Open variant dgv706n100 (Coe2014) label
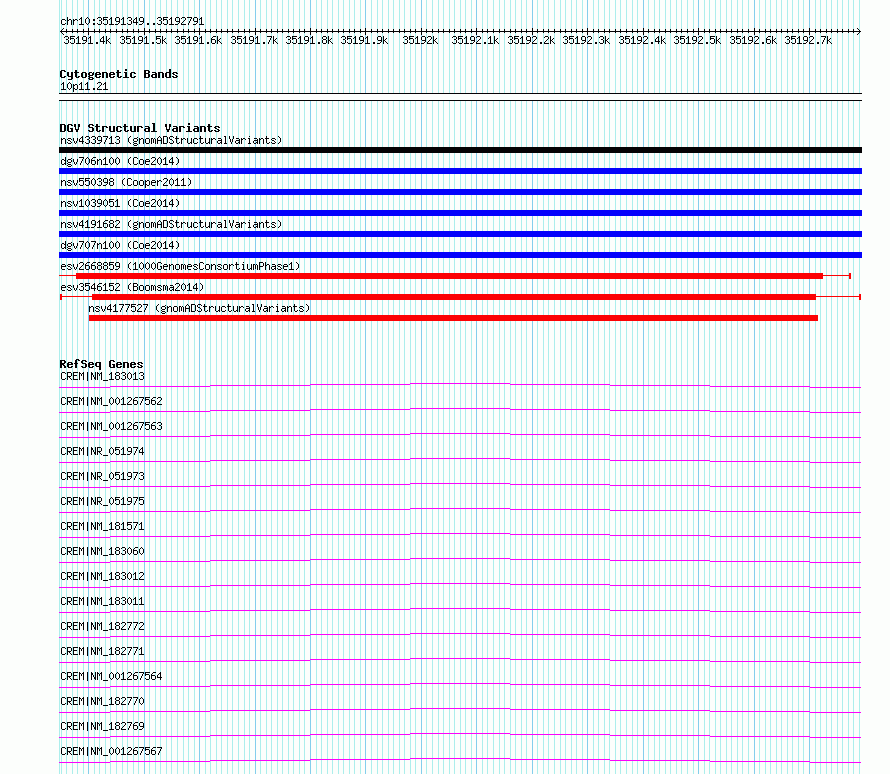The height and width of the screenshot is (774, 890). click(120, 161)
